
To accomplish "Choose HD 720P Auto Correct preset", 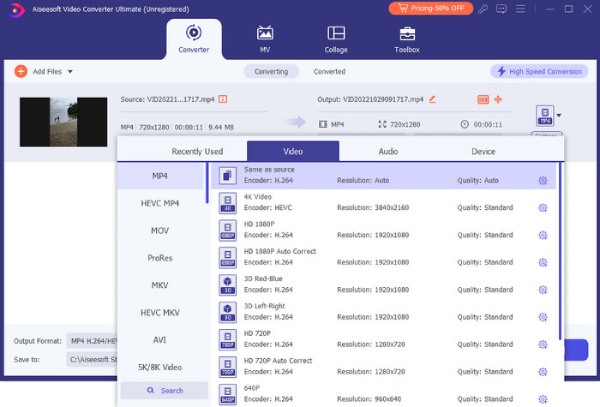I will [x=383, y=366].
